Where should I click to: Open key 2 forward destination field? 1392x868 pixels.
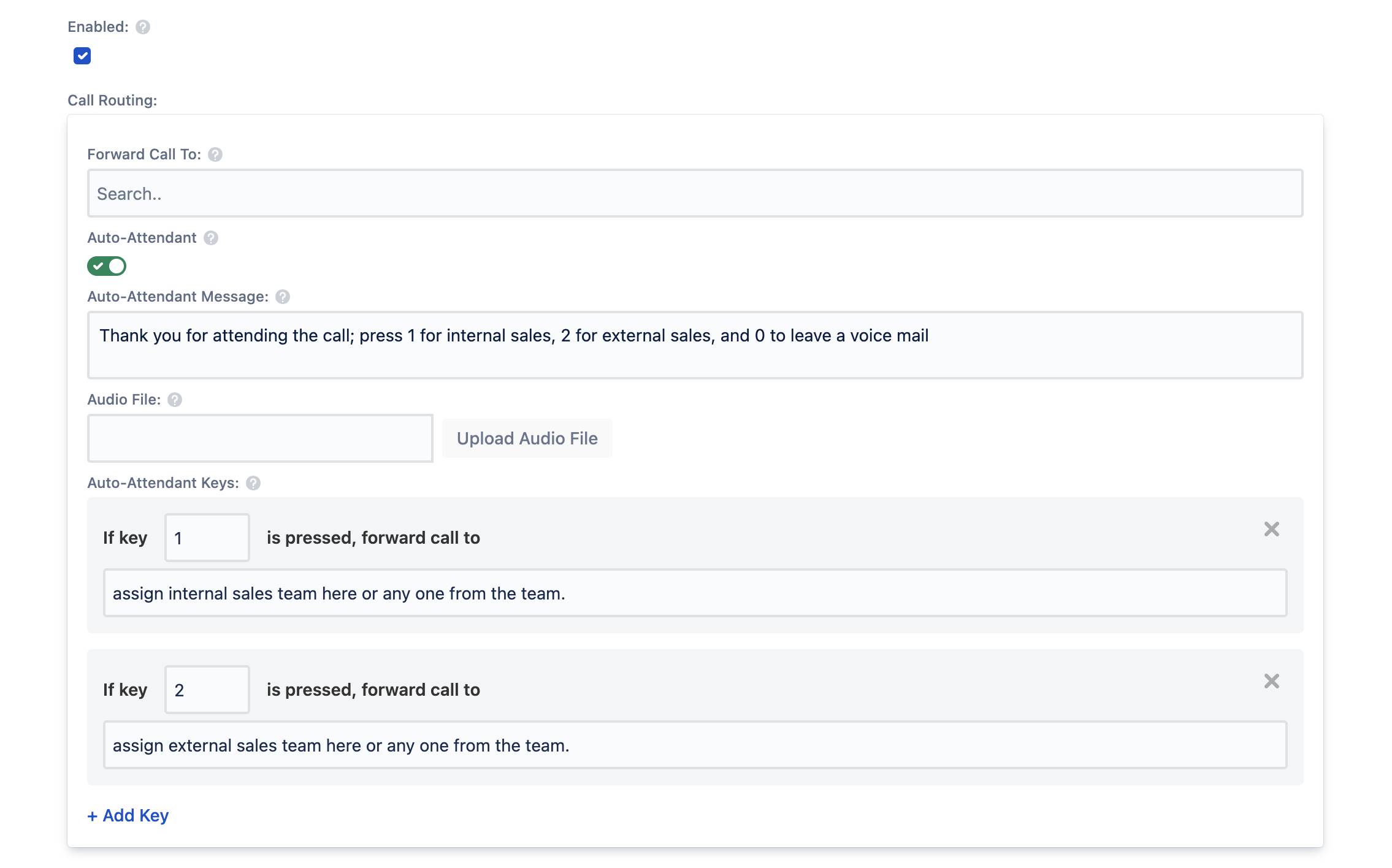click(x=695, y=745)
